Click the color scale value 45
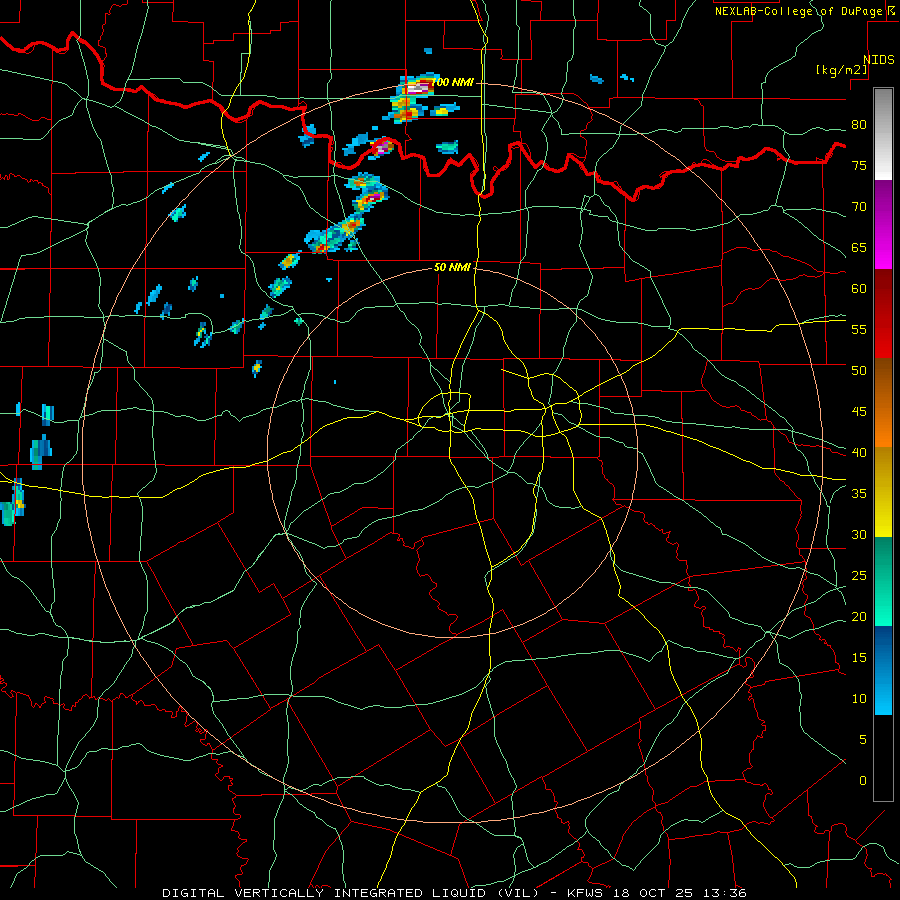This screenshot has height=900, width=900. pos(859,412)
